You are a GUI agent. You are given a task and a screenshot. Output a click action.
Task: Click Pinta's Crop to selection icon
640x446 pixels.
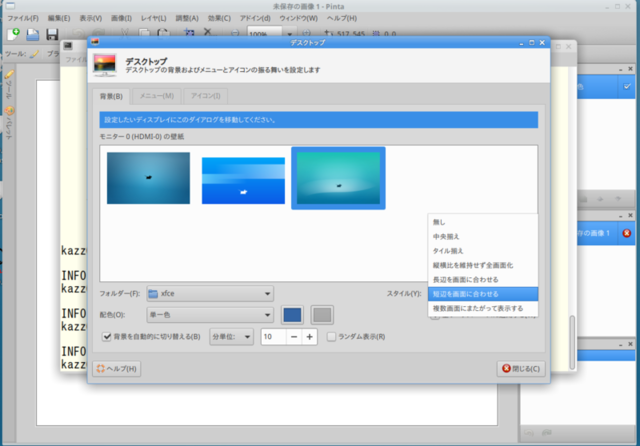coord(189,33)
